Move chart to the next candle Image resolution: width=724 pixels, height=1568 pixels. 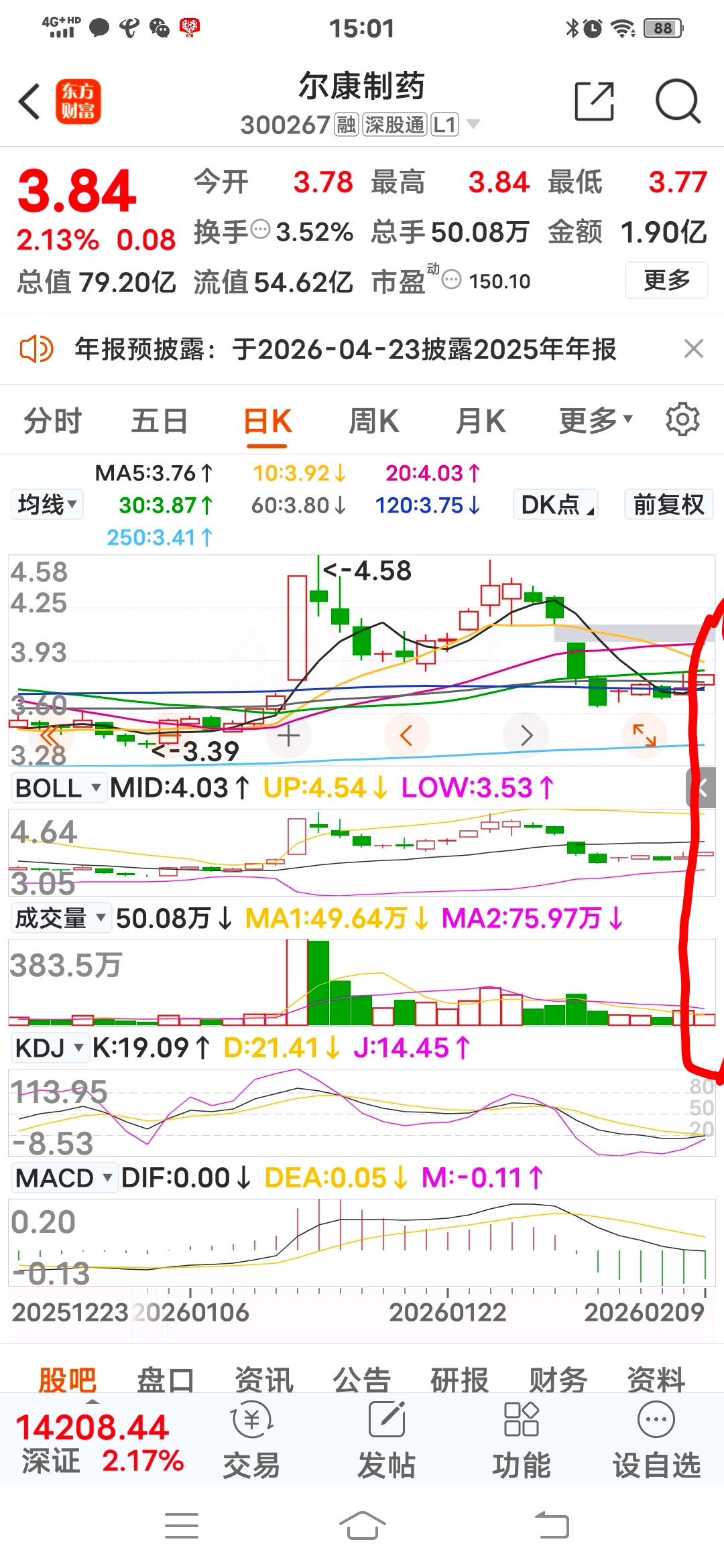(x=526, y=736)
